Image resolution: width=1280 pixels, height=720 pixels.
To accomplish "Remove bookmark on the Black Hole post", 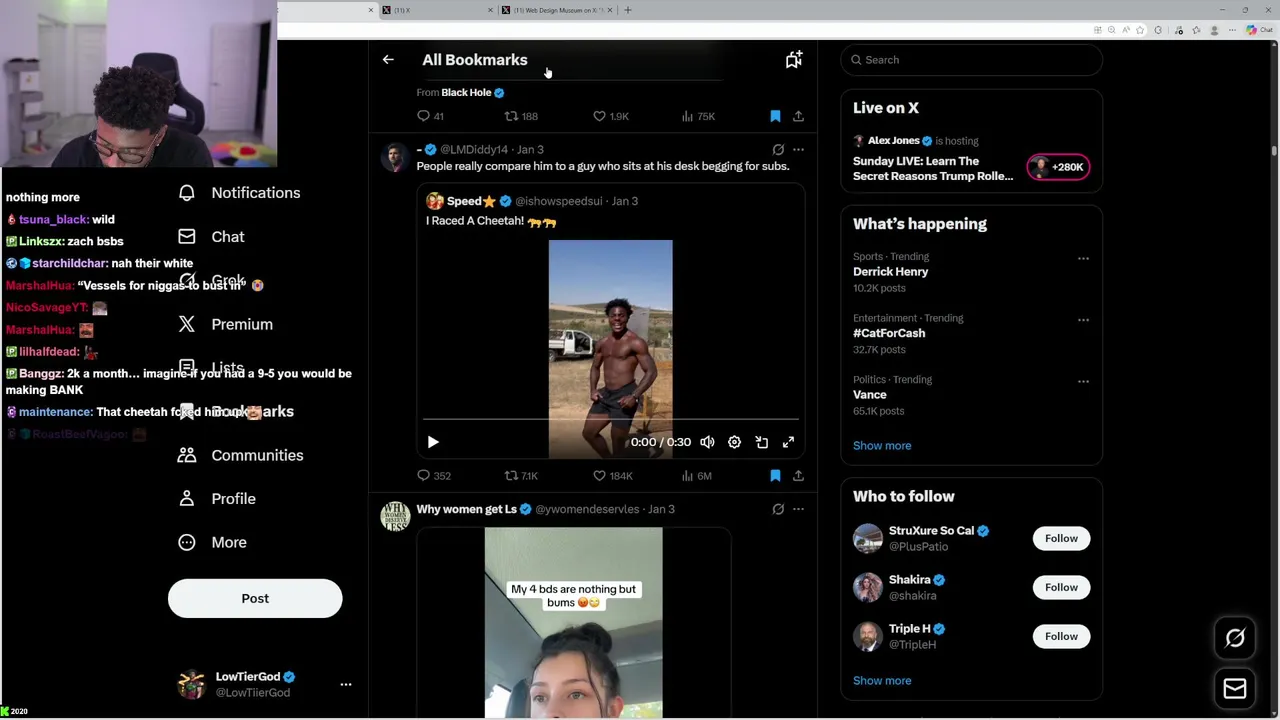I will pyautogui.click(x=775, y=116).
